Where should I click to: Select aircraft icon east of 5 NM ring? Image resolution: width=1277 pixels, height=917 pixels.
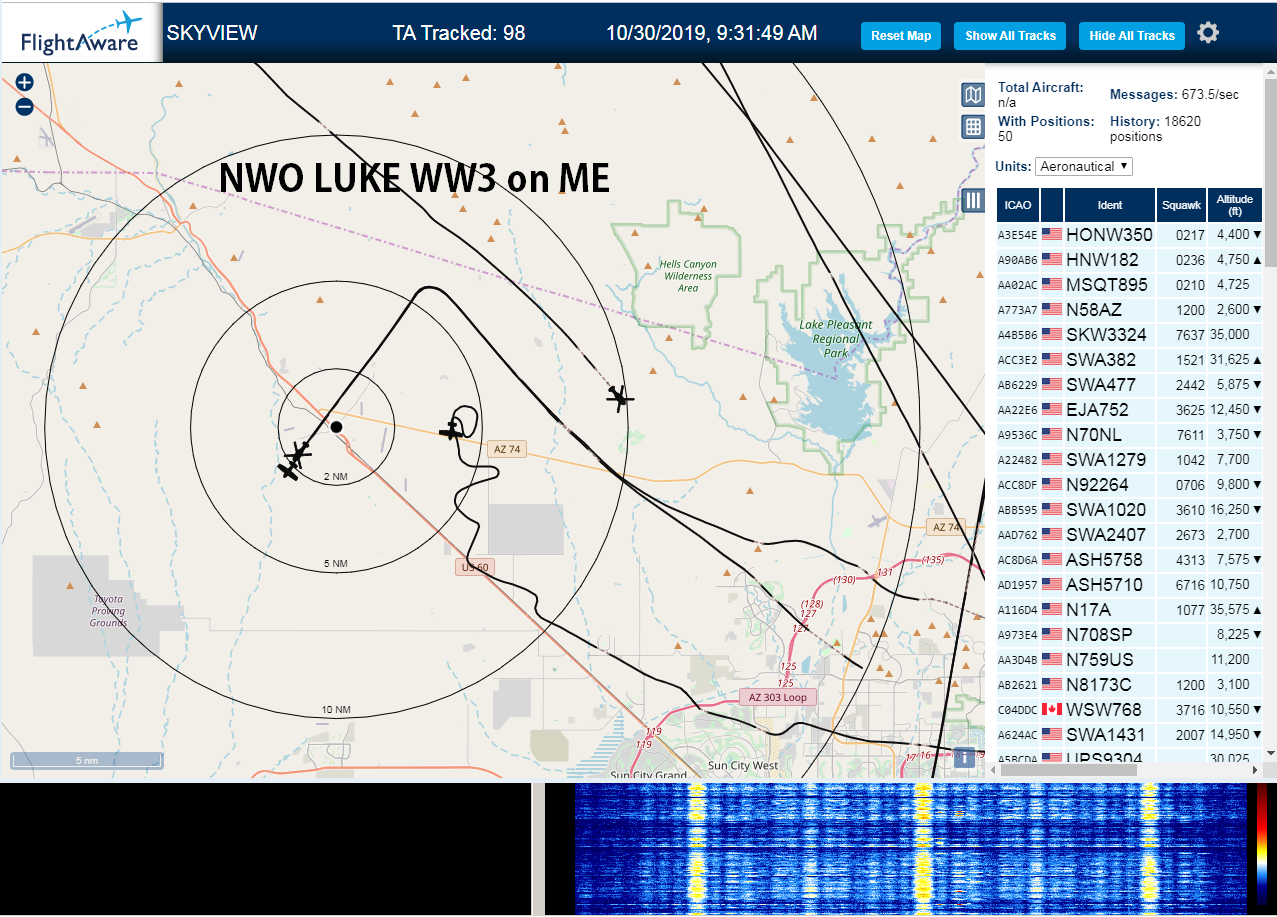pos(620,398)
